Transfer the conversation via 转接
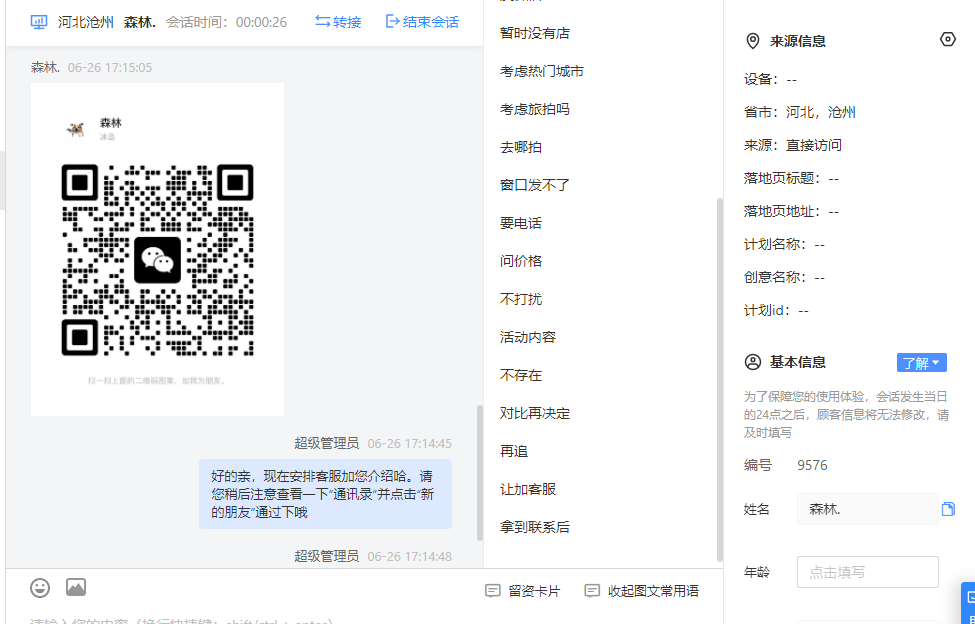975x624 pixels. pyautogui.click(x=338, y=22)
